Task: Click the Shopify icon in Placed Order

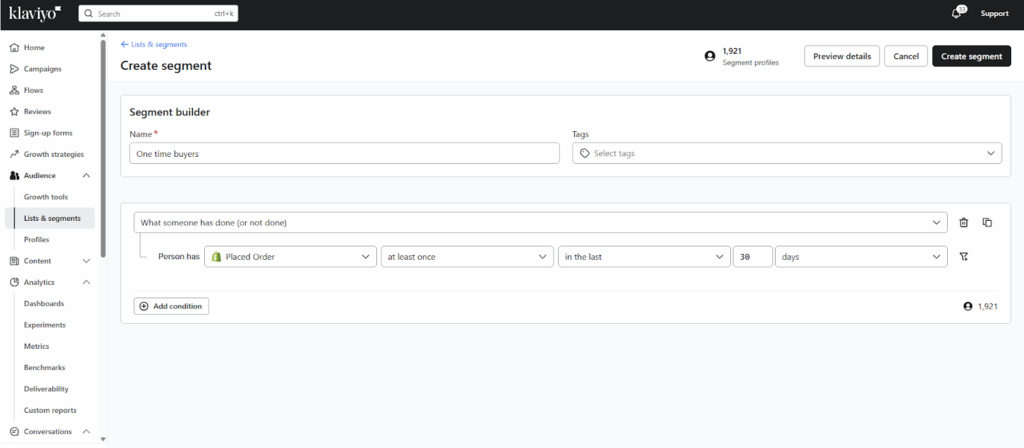Action: 216,257
